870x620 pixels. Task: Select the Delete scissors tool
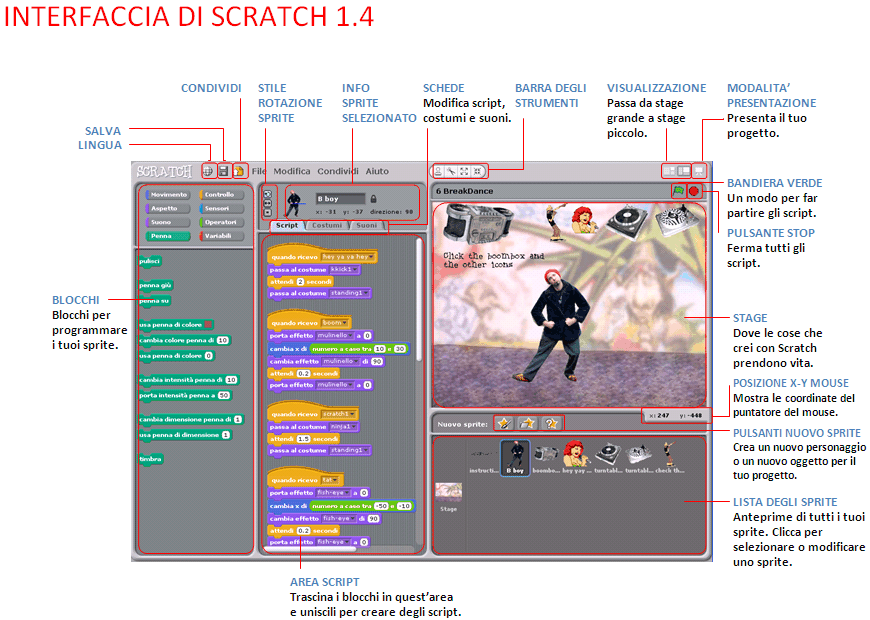[451, 171]
